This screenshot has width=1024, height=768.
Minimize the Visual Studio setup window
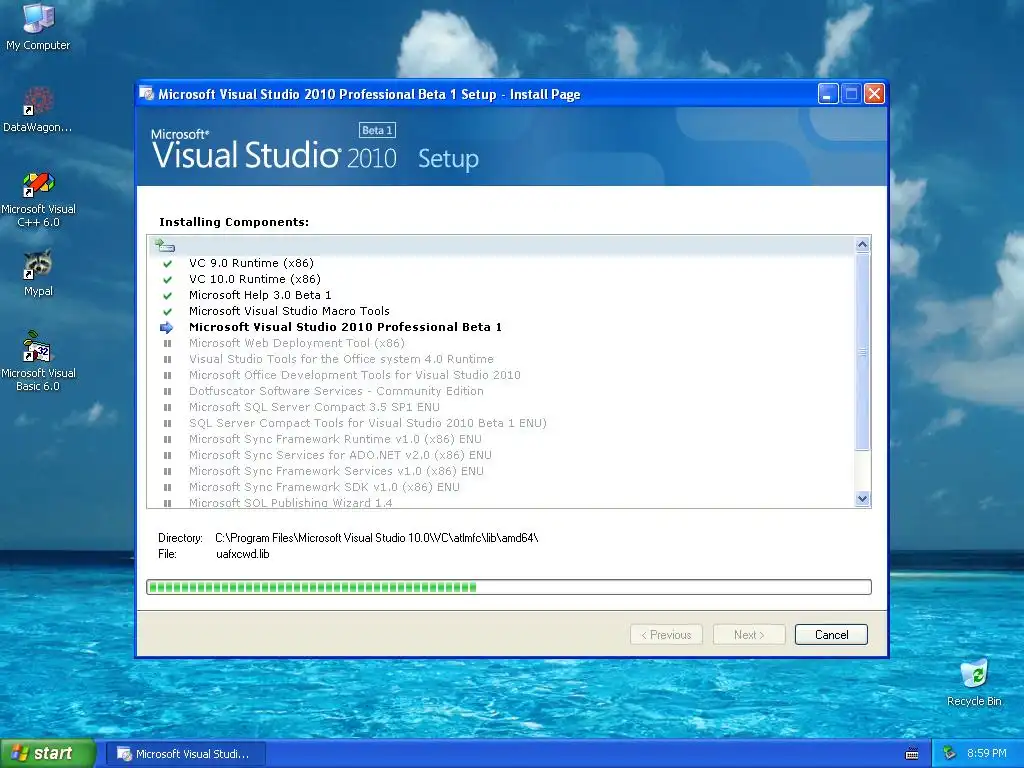[x=827, y=94]
